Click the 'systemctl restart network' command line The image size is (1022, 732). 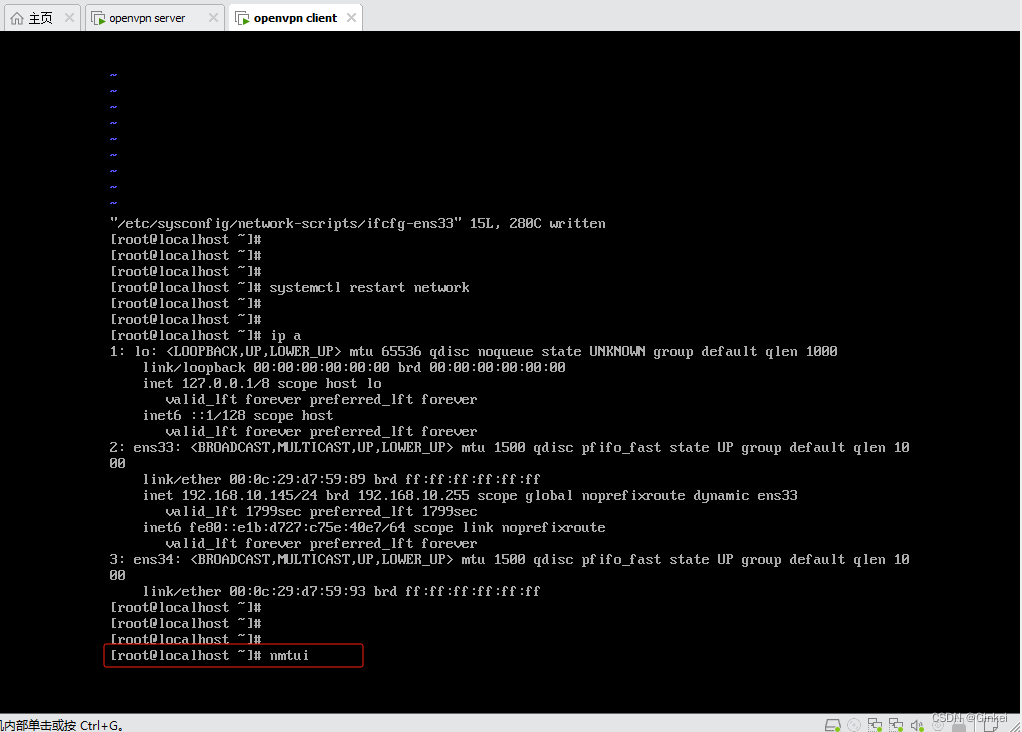pos(289,287)
